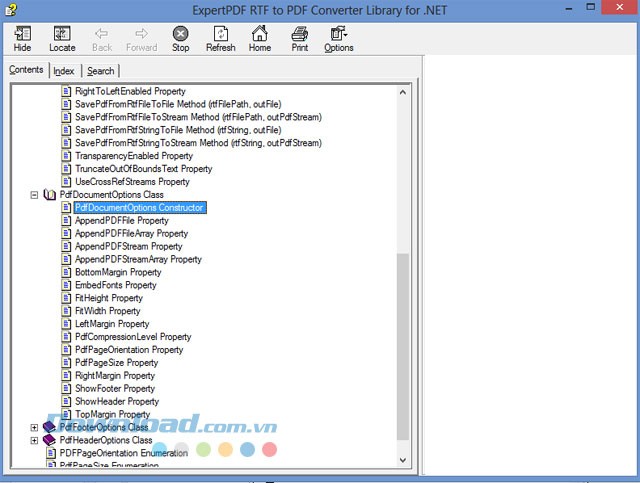
Task: Click the Hide toolbar icon
Action: tap(22, 33)
